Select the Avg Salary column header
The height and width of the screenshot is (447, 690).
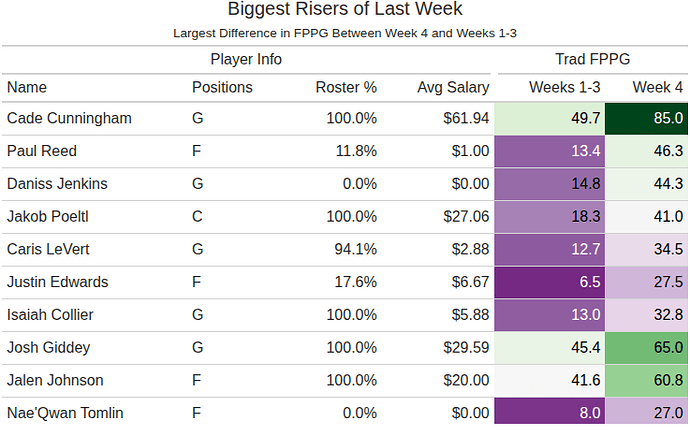453,88
